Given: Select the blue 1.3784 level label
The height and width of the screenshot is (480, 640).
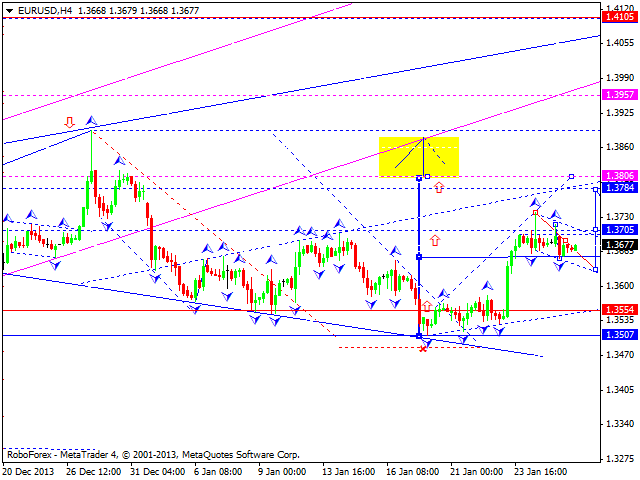Looking at the screenshot, I should 620,188.
